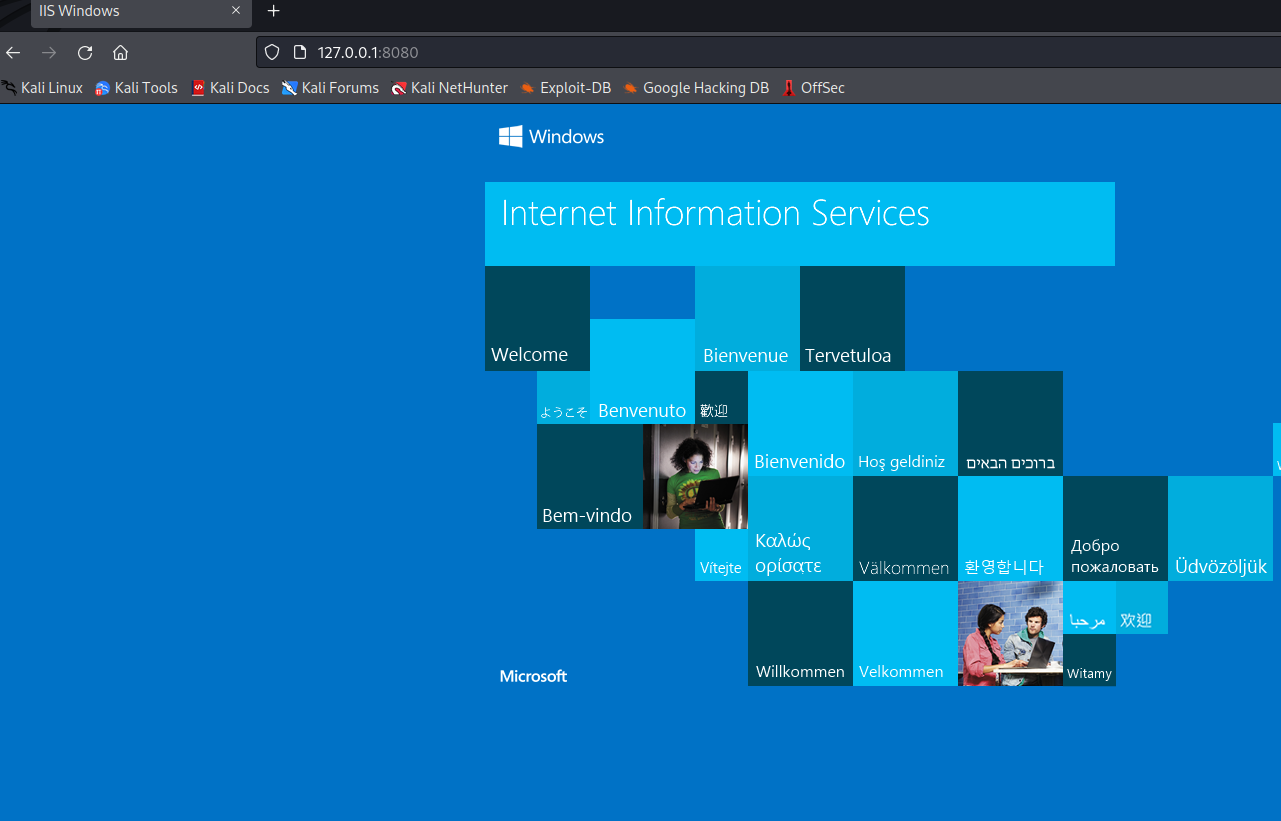Click the 127.0.0.1:8080 address field
Image resolution: width=1281 pixels, height=821 pixels.
(x=768, y=52)
